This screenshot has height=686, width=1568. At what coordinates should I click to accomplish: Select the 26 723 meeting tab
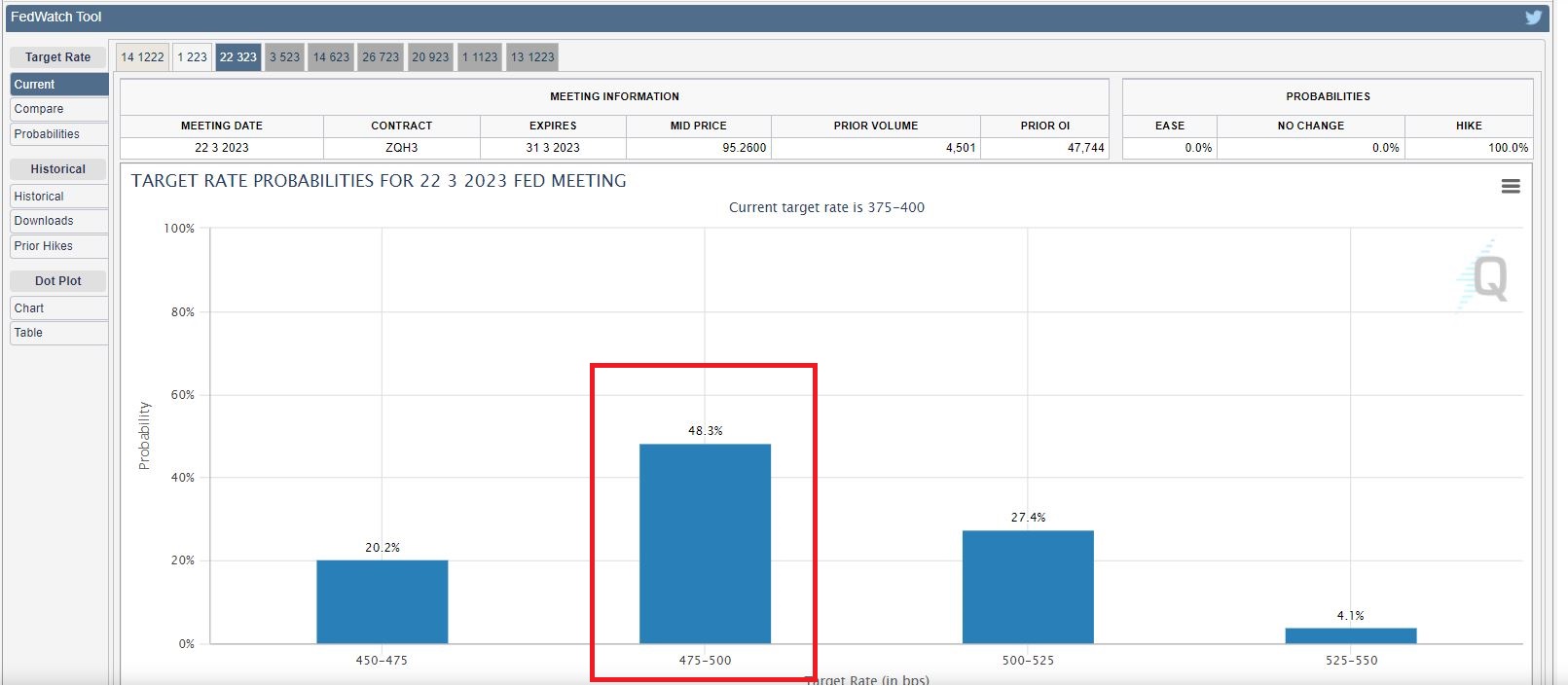pyautogui.click(x=381, y=56)
